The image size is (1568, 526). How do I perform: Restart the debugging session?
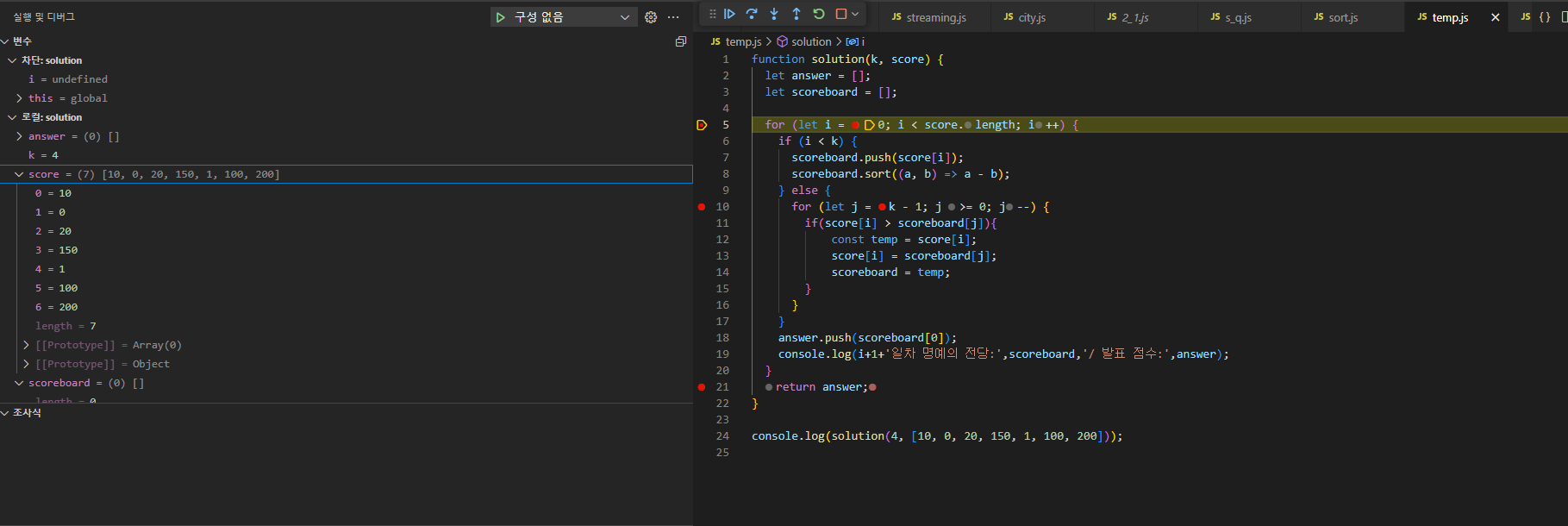[819, 14]
